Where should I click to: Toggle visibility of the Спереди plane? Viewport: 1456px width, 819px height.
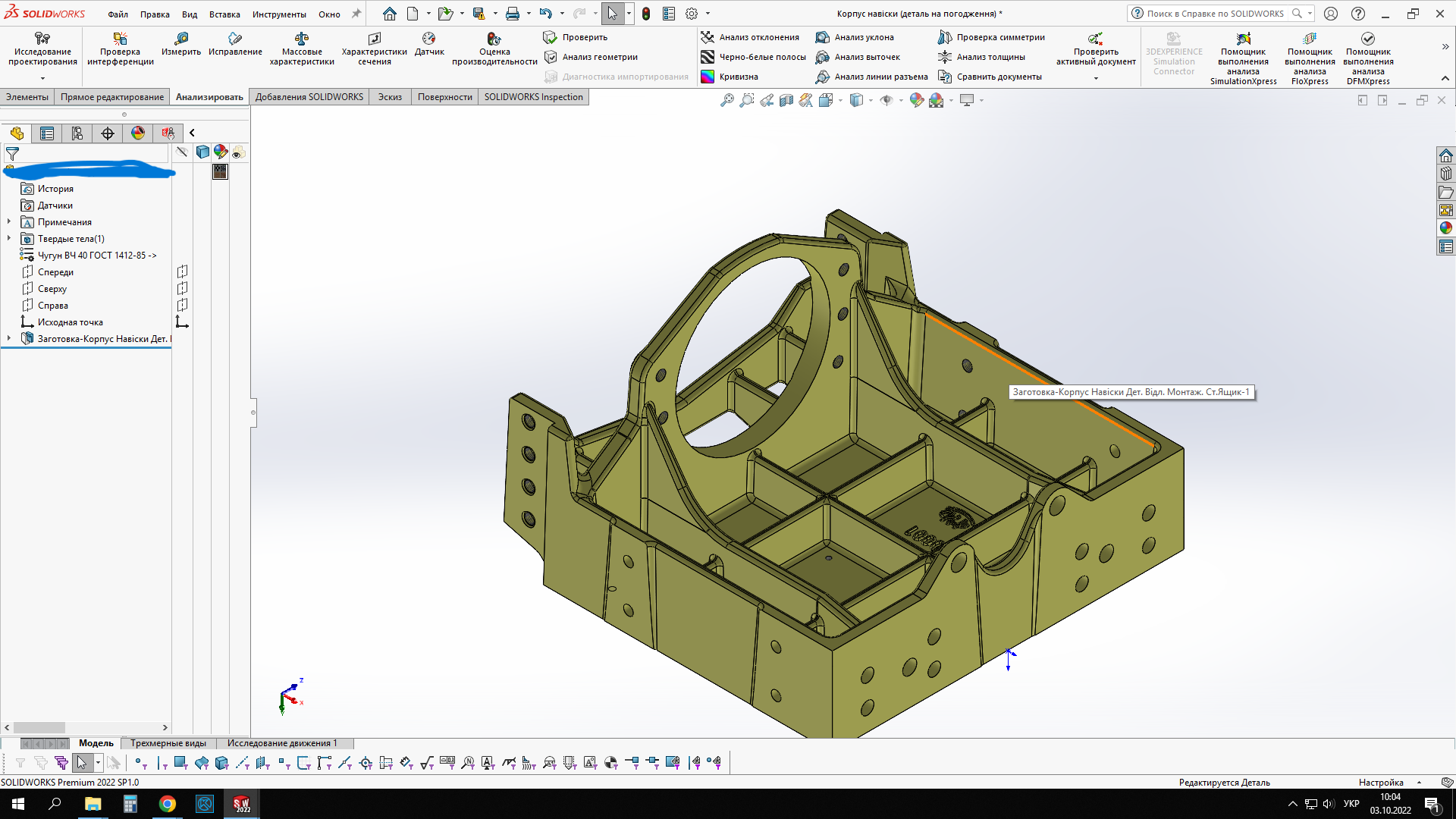click(182, 271)
